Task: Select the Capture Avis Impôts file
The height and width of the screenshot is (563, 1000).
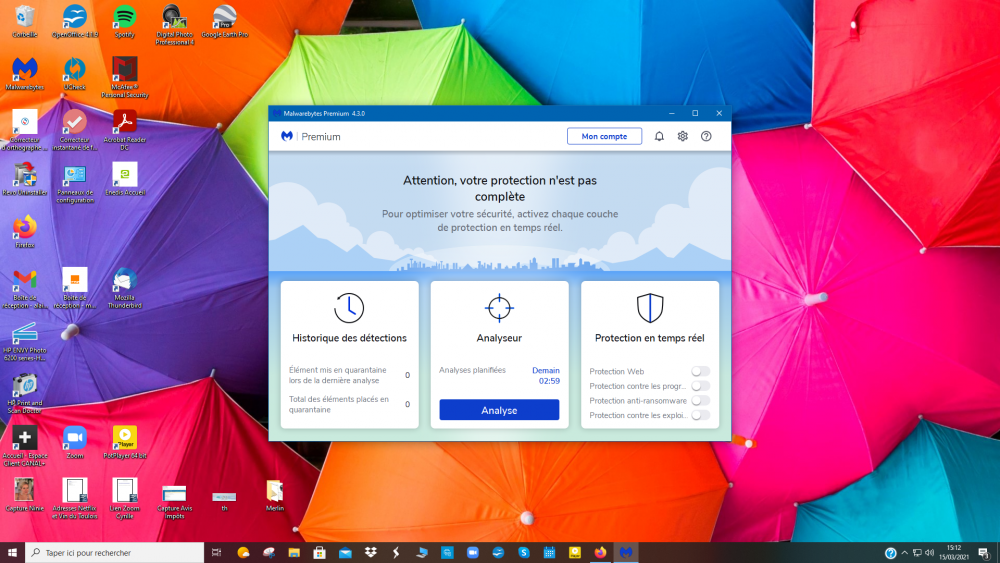Action: pos(174,502)
